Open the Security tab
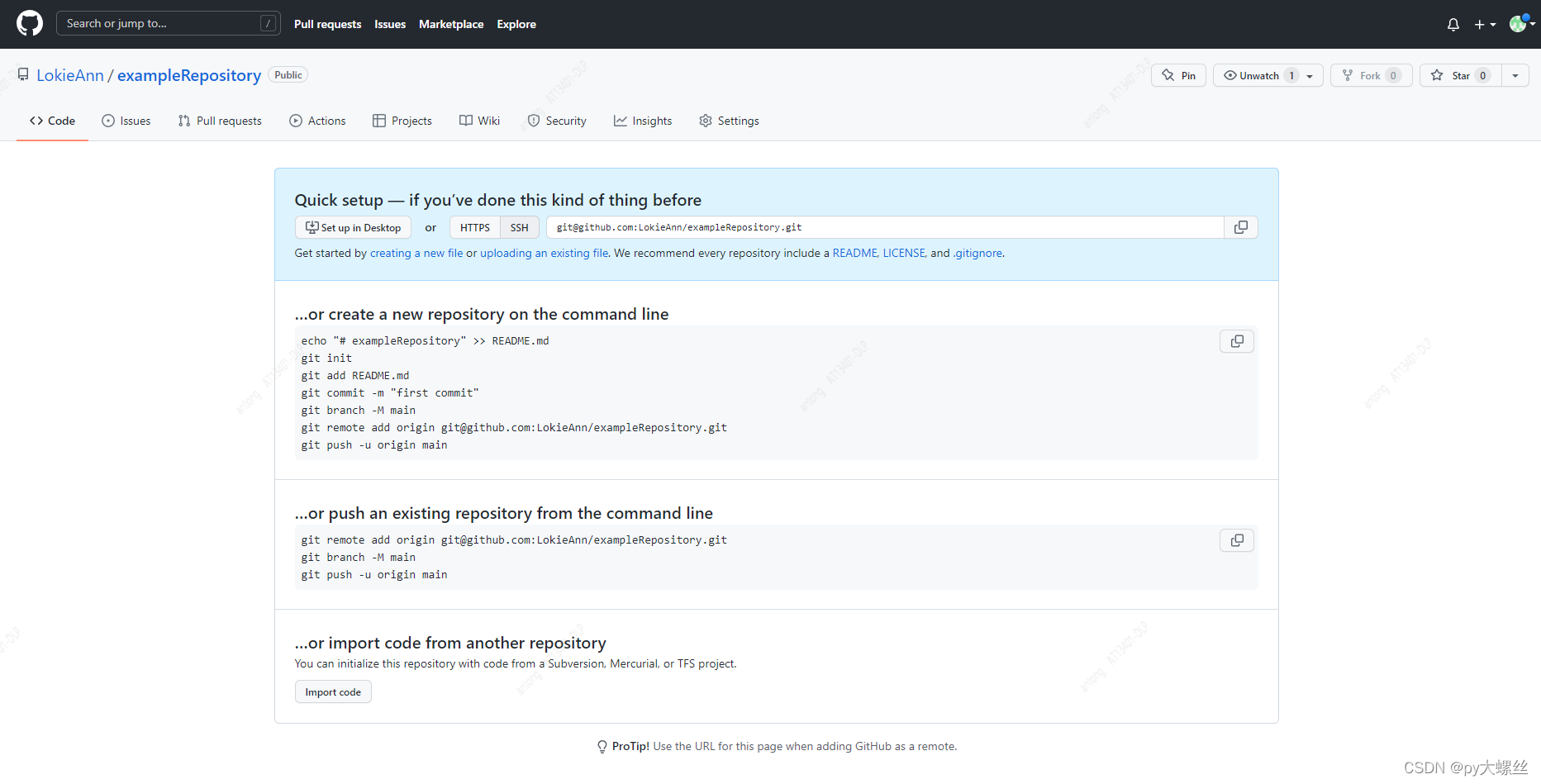Image resolution: width=1541 pixels, height=784 pixels. [557, 121]
